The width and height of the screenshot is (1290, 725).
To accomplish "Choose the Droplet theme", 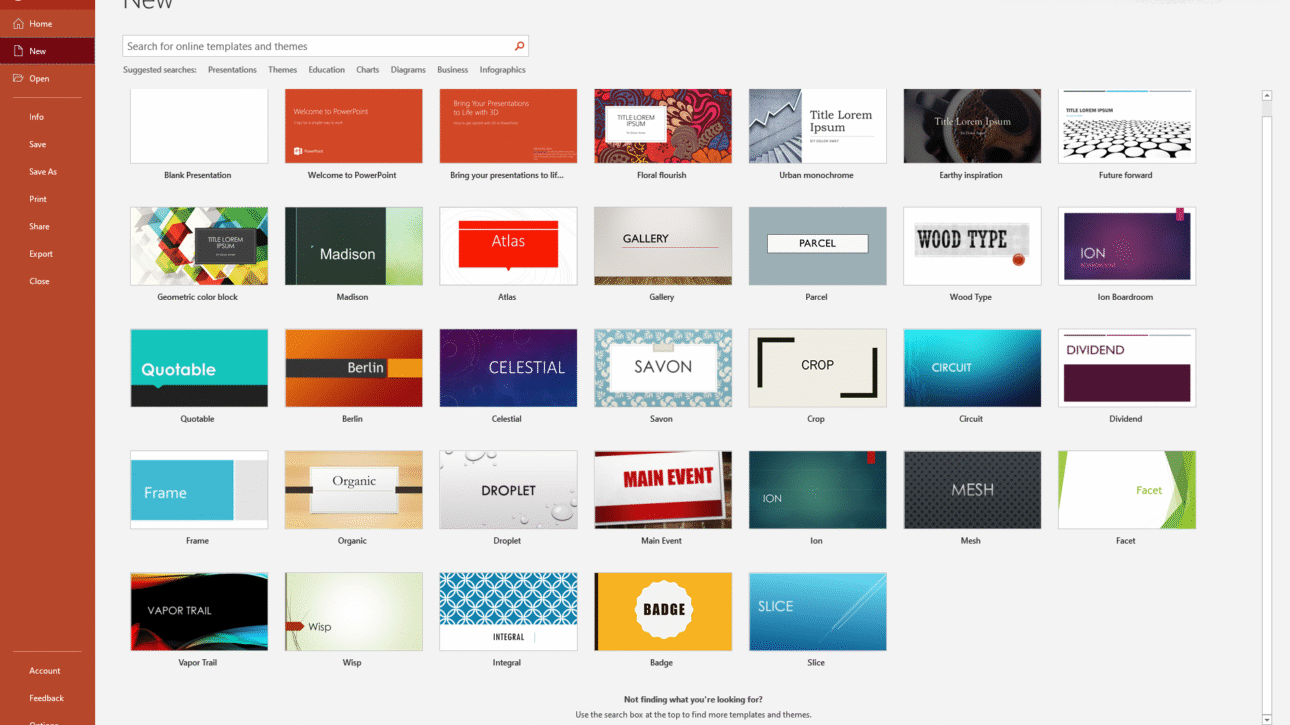I will coord(508,490).
